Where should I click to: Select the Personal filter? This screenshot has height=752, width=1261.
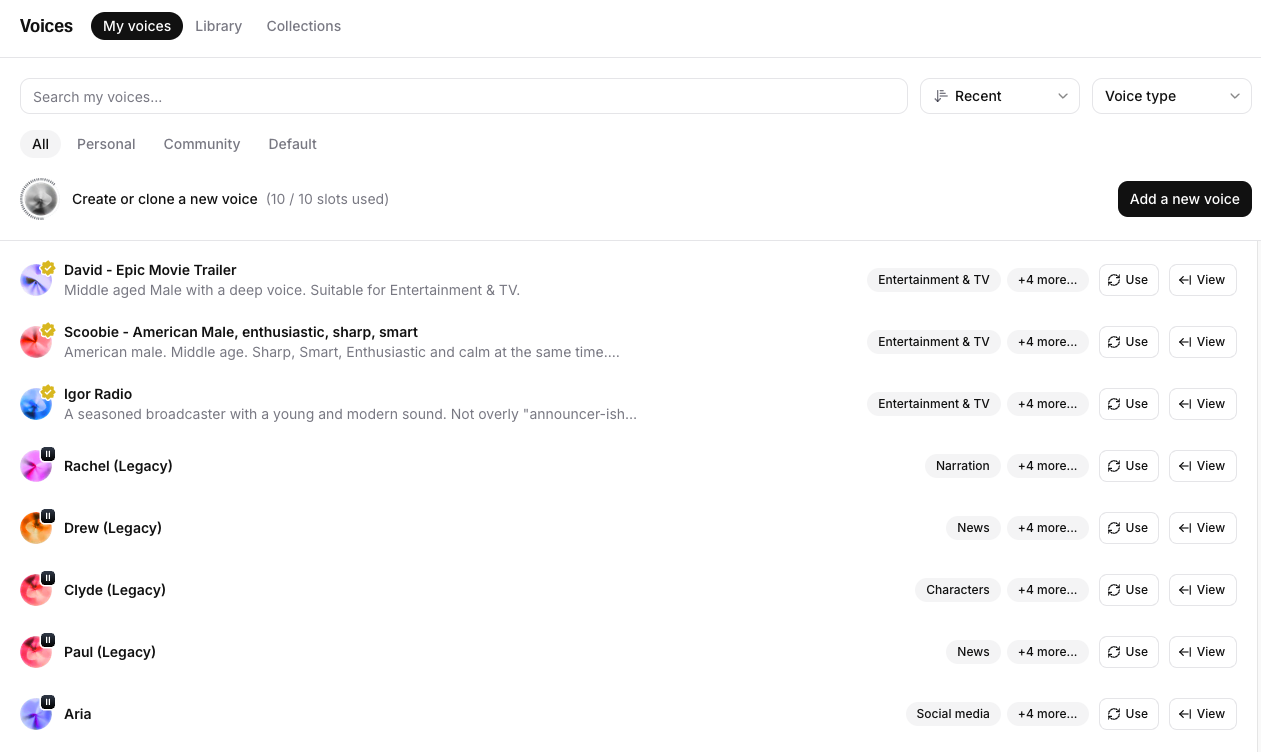tap(106, 144)
